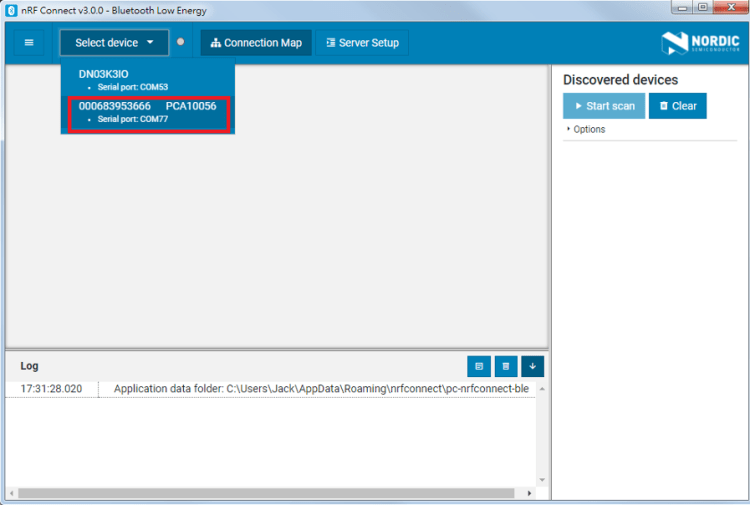Toggle log autoscroll down-arrow icon
This screenshot has height=505, width=750.
[532, 367]
